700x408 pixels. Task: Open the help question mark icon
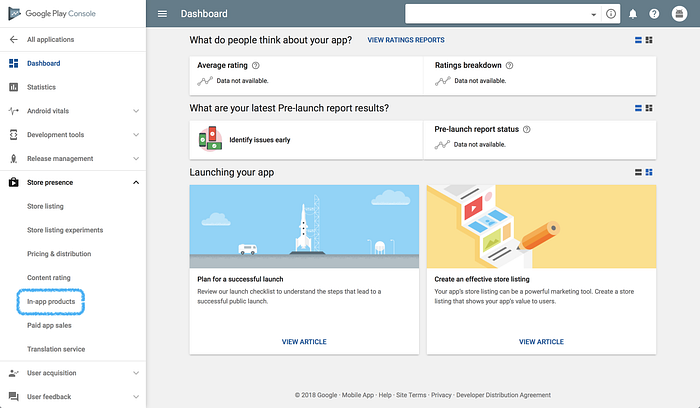click(654, 14)
